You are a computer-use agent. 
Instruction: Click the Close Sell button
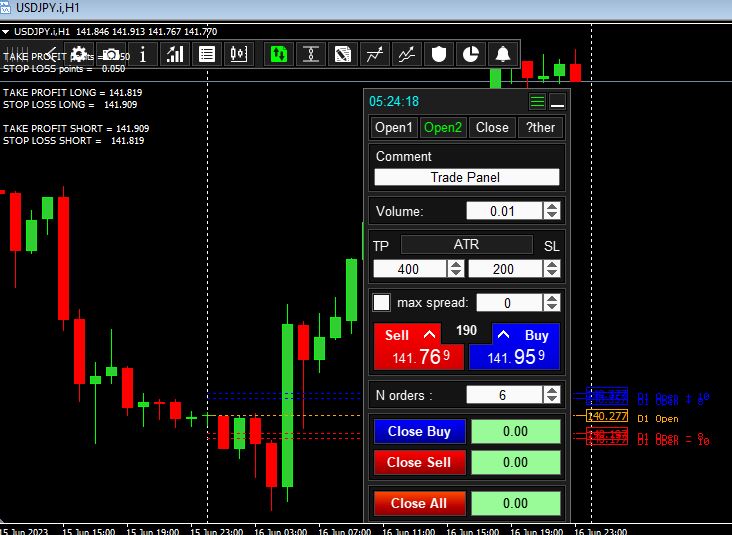point(419,462)
